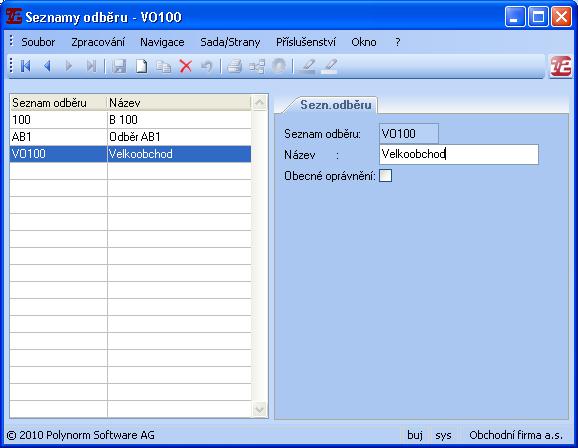
Task: Select the AB1 row in list
Action: [130, 137]
